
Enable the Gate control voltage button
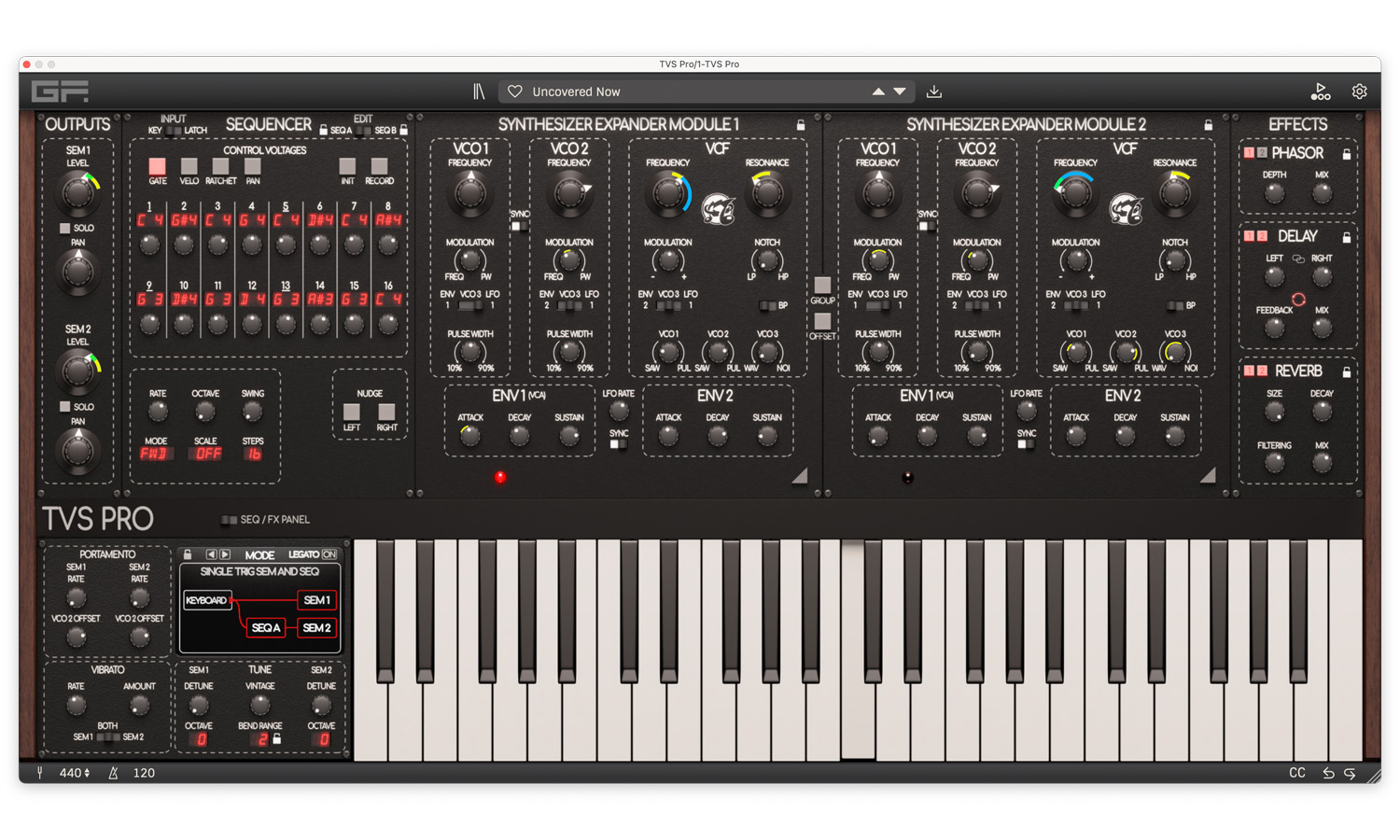(x=157, y=166)
